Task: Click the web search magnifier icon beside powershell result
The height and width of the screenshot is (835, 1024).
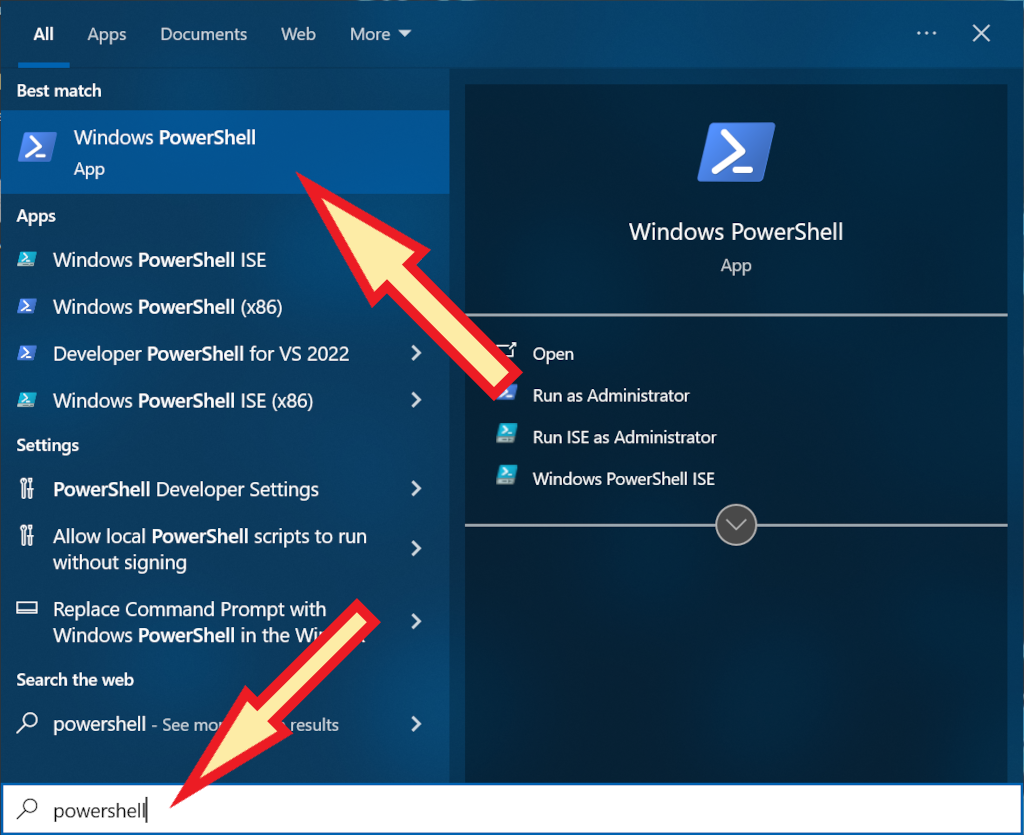Action: (27, 723)
